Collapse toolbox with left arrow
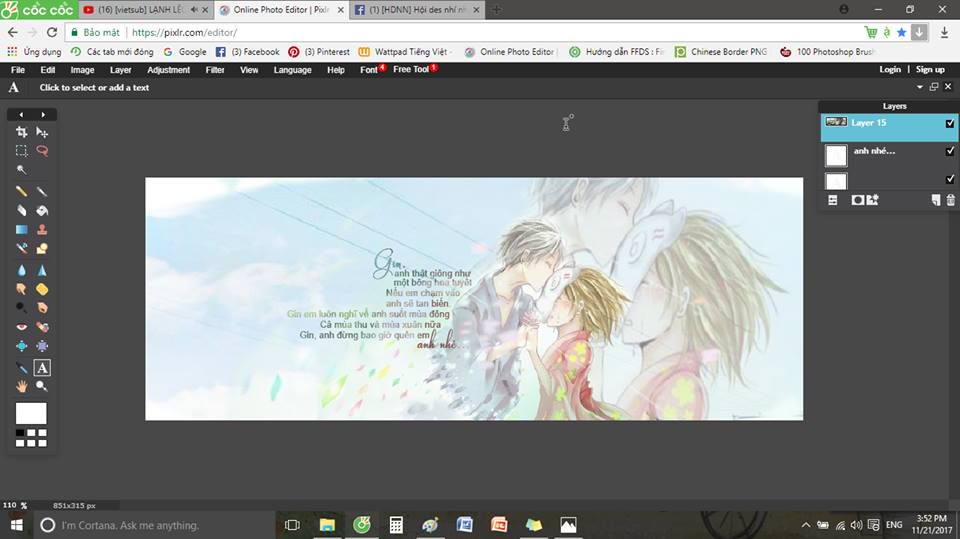The image size is (960, 539). point(21,115)
